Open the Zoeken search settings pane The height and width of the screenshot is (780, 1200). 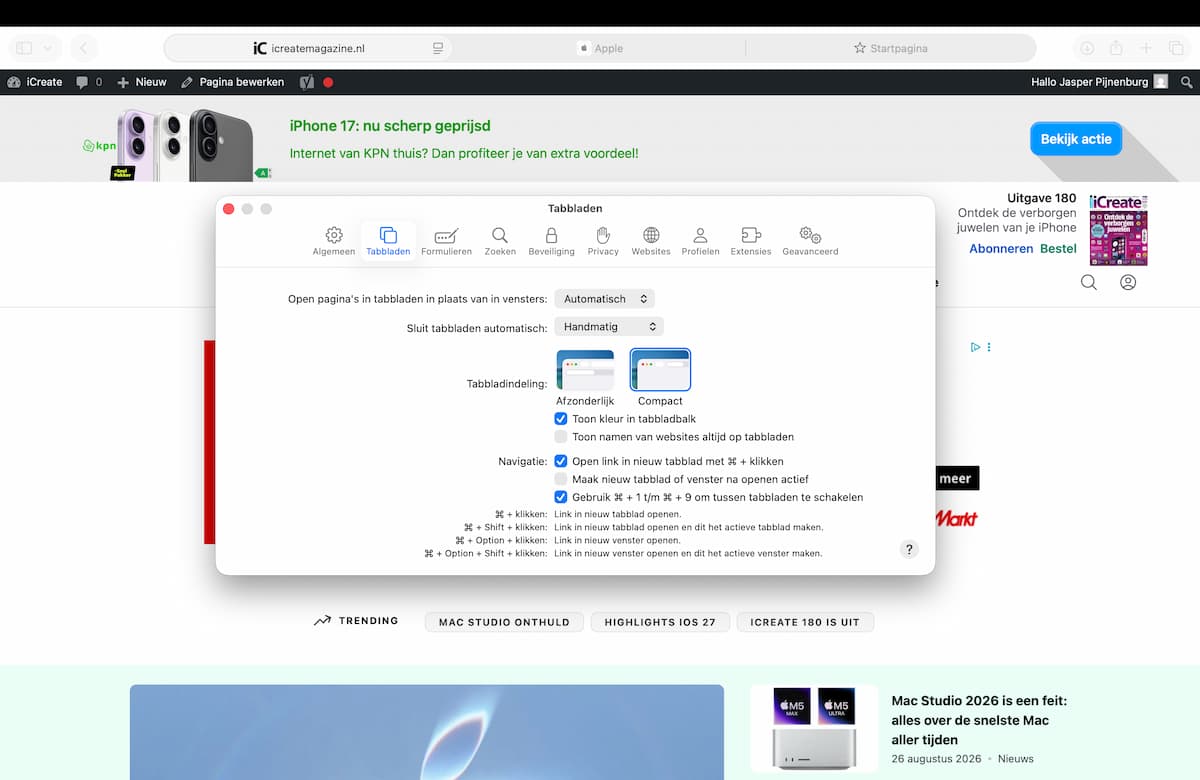coord(500,242)
